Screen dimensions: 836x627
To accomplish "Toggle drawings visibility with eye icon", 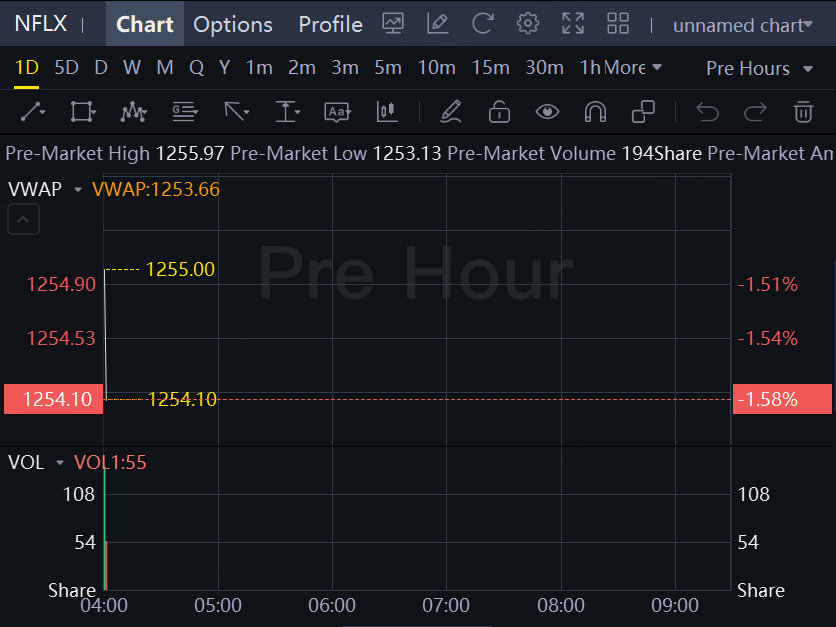I will (x=547, y=112).
